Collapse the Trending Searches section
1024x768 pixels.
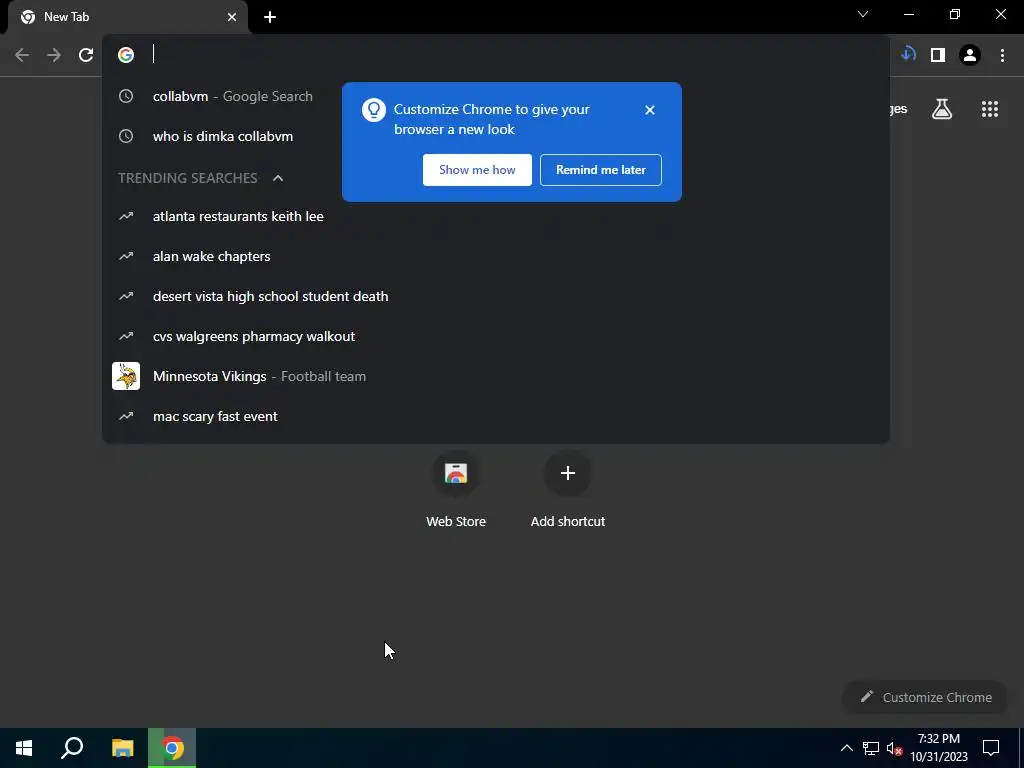(278, 178)
